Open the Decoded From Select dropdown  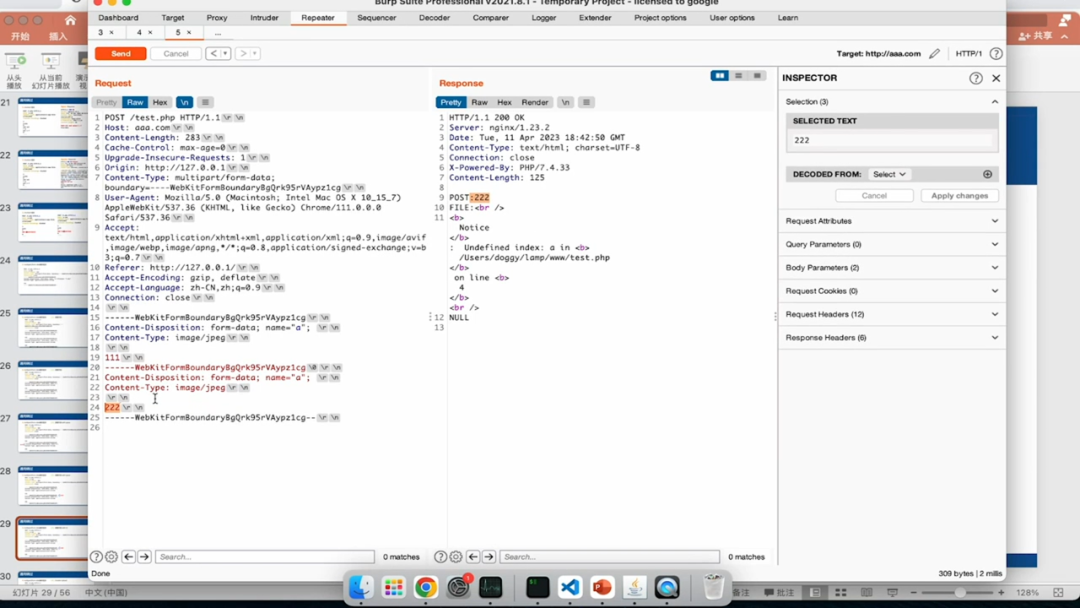tap(889, 174)
